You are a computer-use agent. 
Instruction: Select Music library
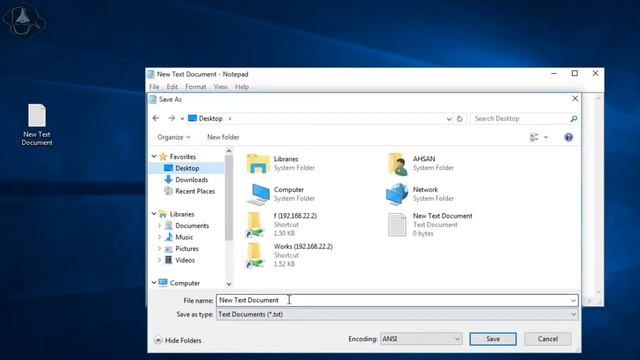pos(184,237)
